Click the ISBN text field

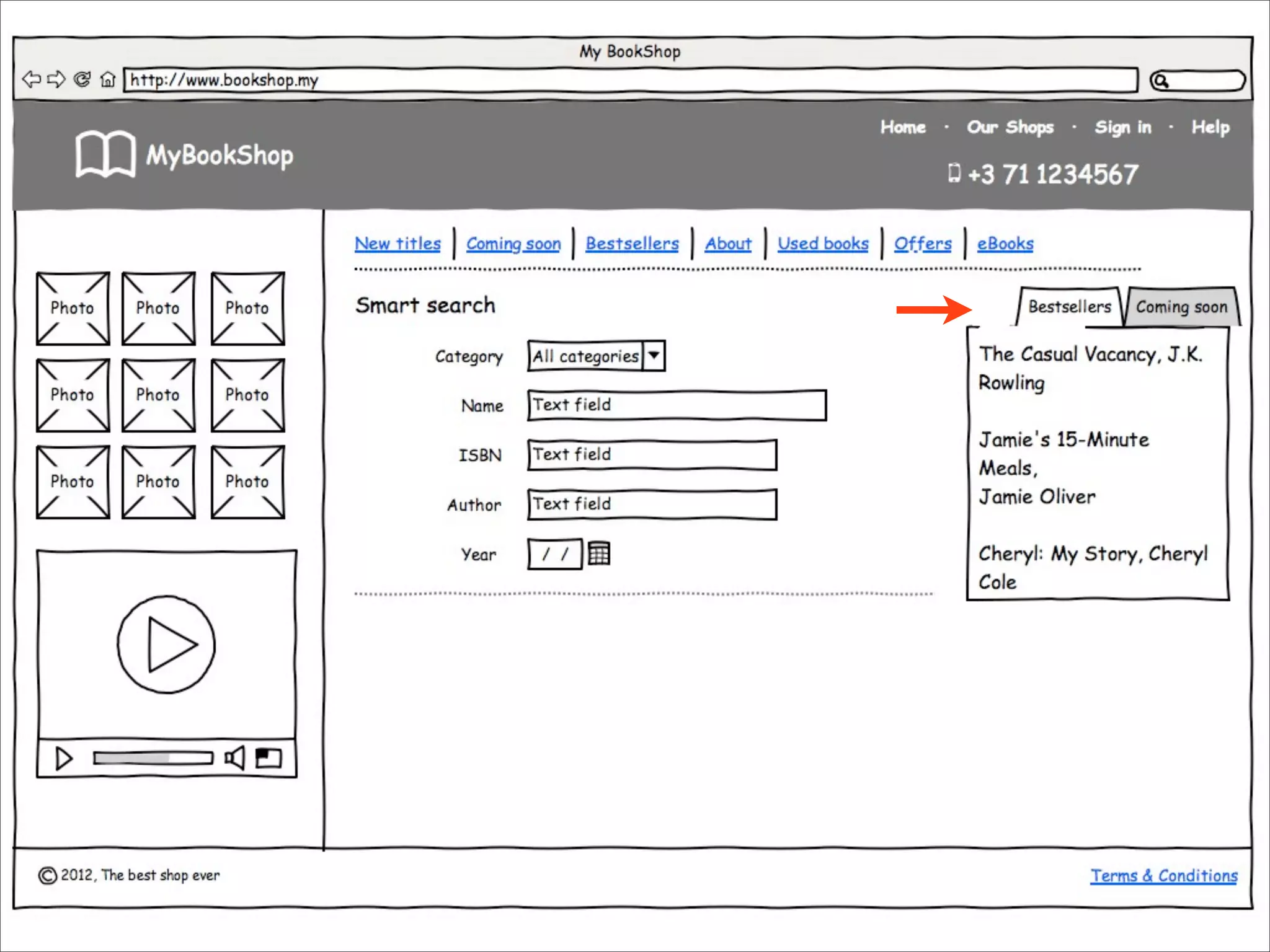[x=652, y=455]
